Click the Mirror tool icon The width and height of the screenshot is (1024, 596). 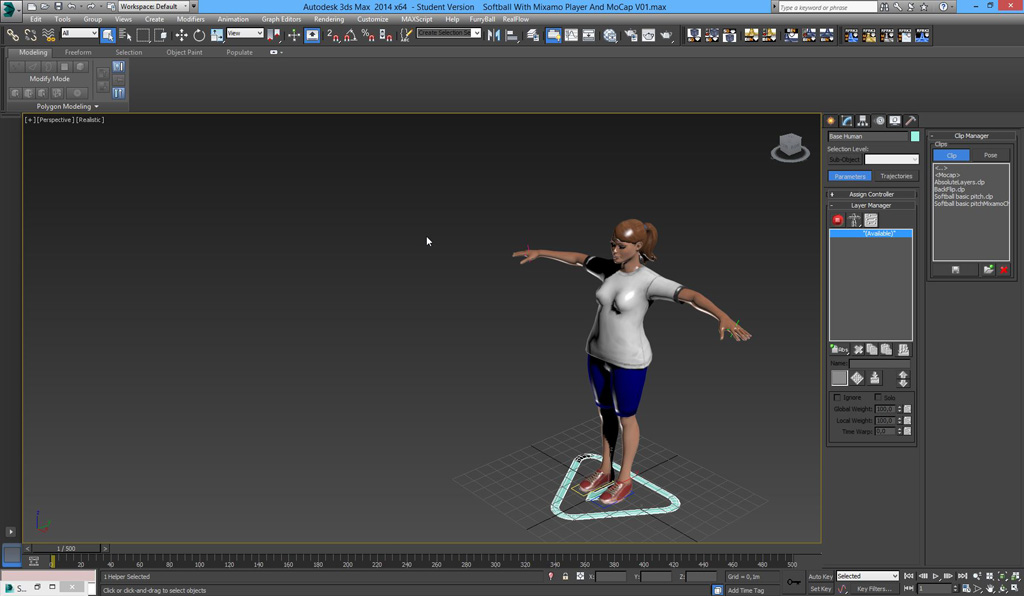[x=494, y=35]
